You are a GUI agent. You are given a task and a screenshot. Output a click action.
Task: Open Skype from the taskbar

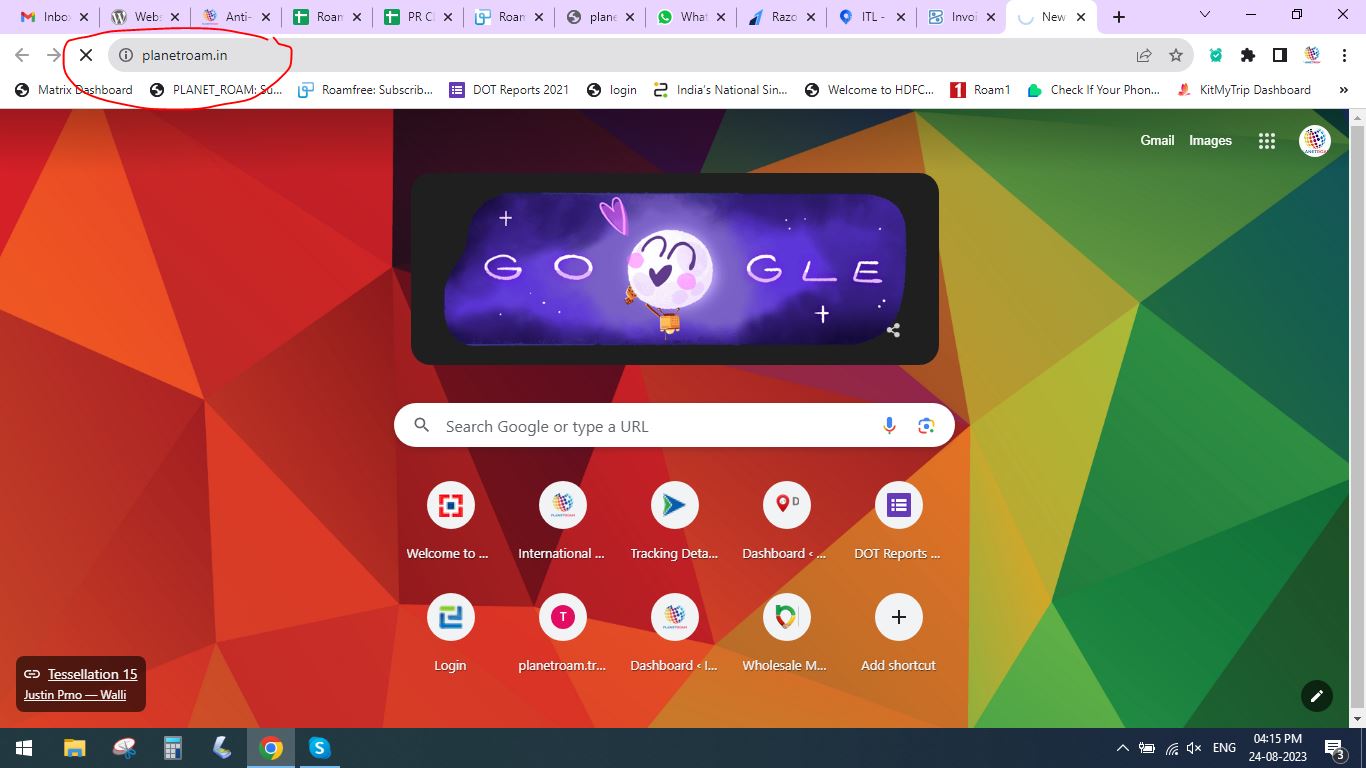(x=320, y=748)
